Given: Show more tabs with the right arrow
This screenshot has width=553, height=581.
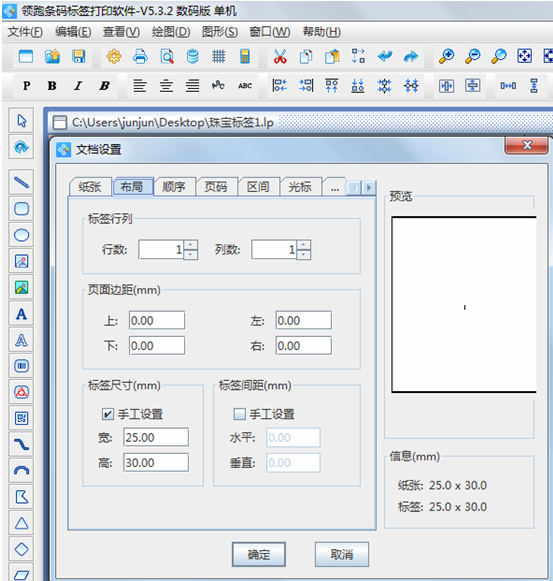Looking at the screenshot, I should pyautogui.click(x=368, y=188).
